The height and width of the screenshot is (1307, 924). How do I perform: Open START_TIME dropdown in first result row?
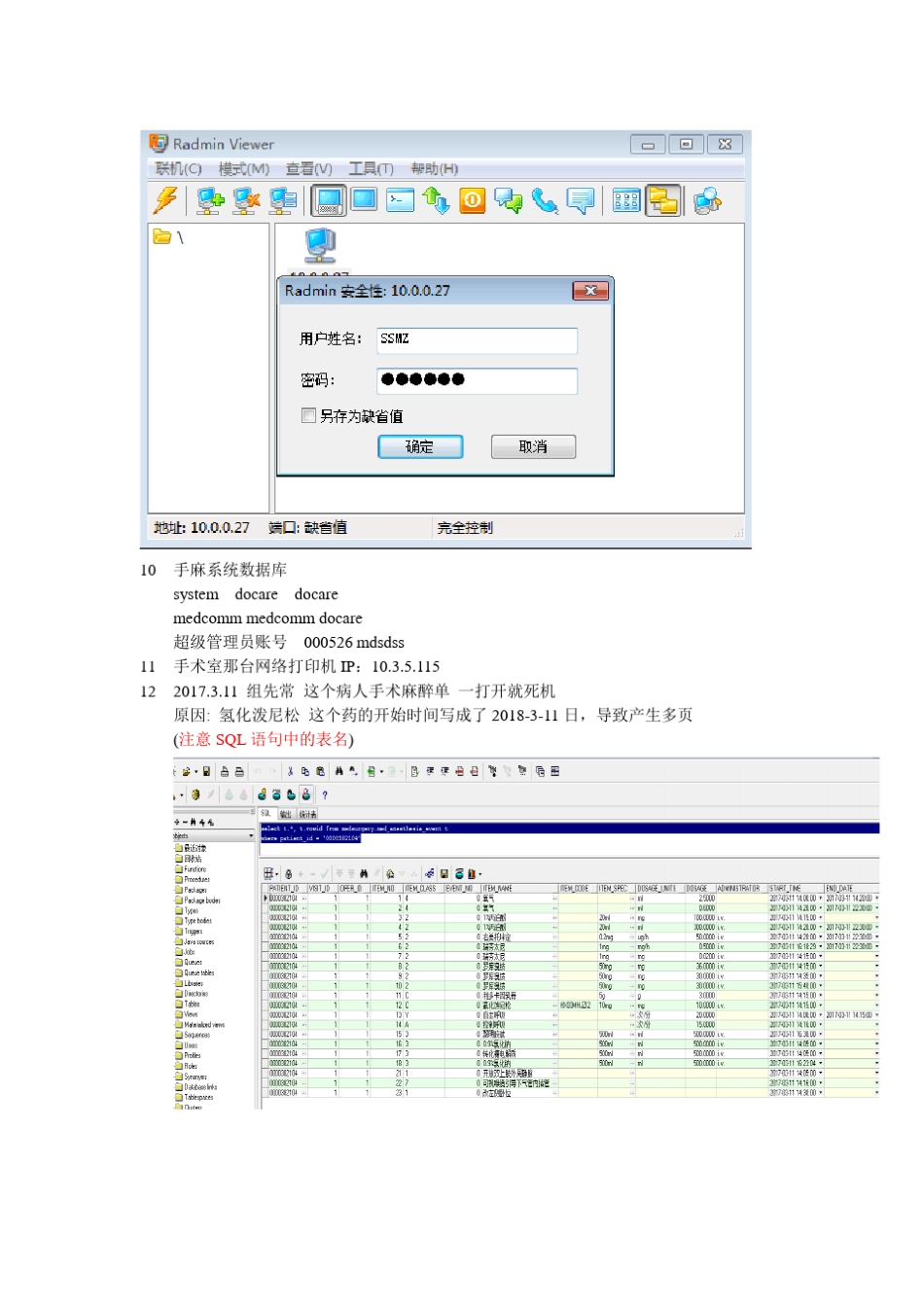pyautogui.click(x=820, y=899)
